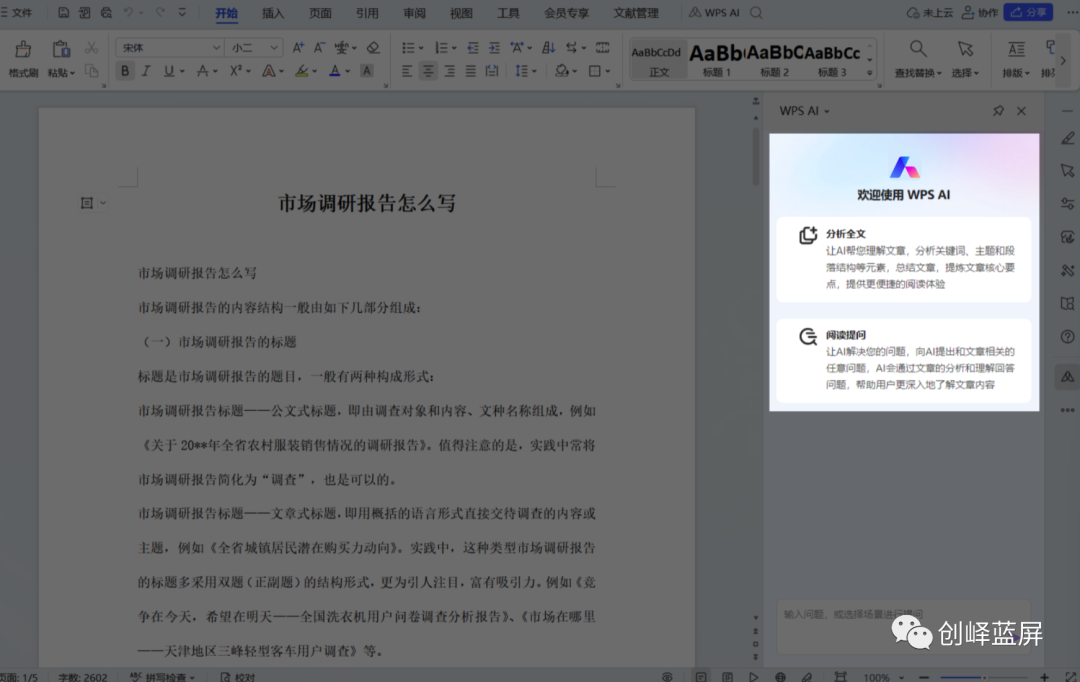Switch to the 页面 tab

pyautogui.click(x=320, y=13)
